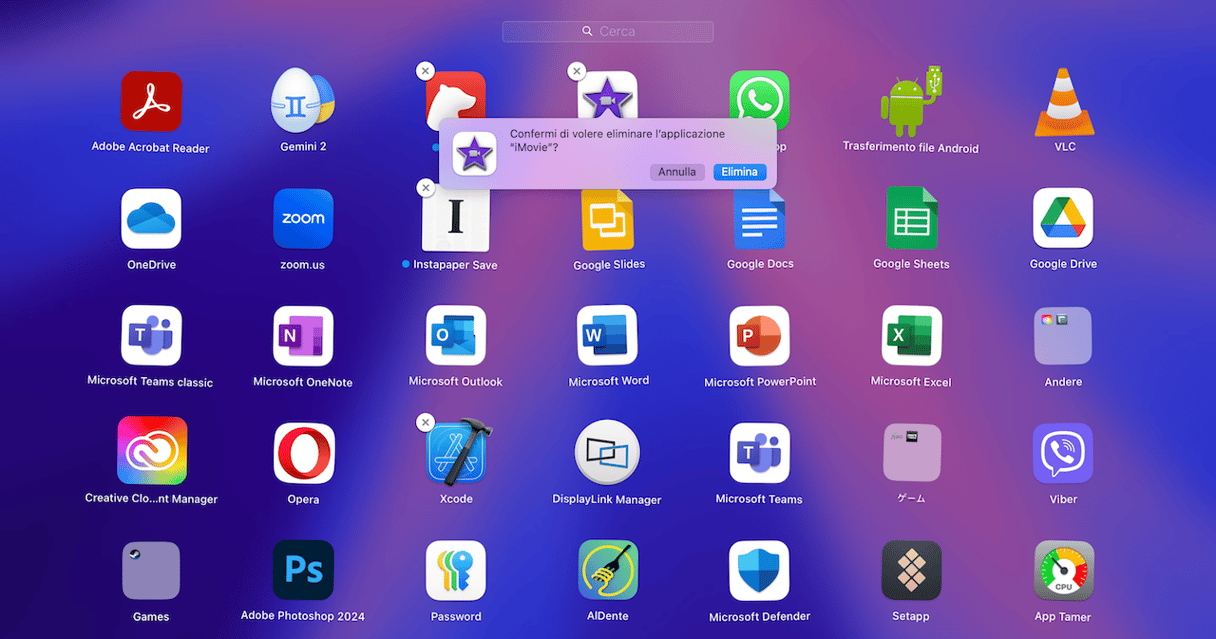Image resolution: width=1216 pixels, height=639 pixels.
Task: Open the Password app
Action: [456, 571]
